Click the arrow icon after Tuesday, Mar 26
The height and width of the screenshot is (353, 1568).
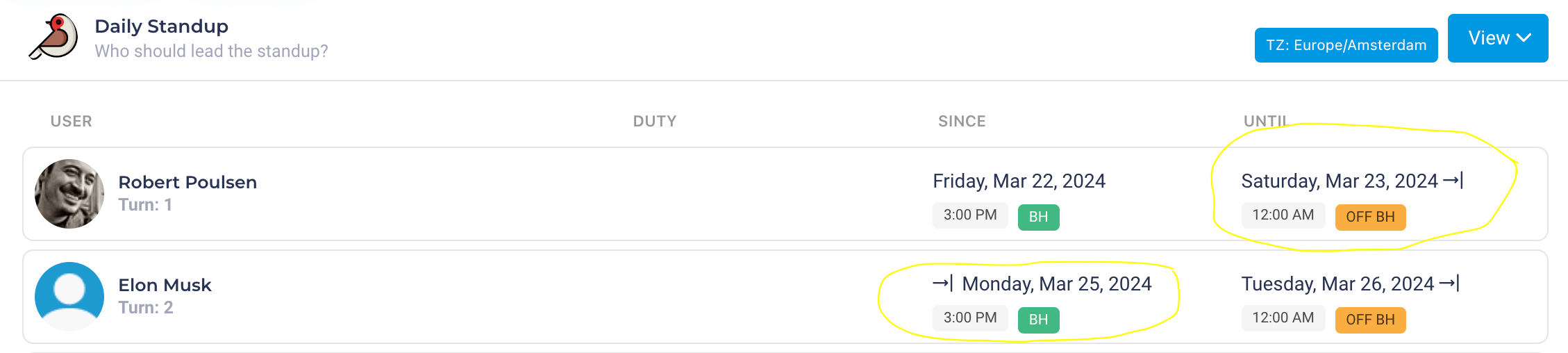pyautogui.click(x=1449, y=284)
